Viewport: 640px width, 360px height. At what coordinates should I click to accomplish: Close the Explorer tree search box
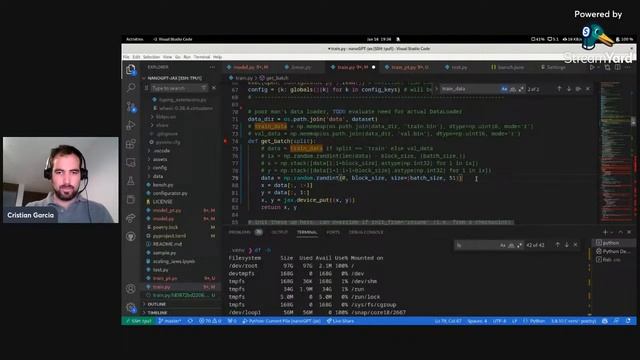[x=213, y=88]
